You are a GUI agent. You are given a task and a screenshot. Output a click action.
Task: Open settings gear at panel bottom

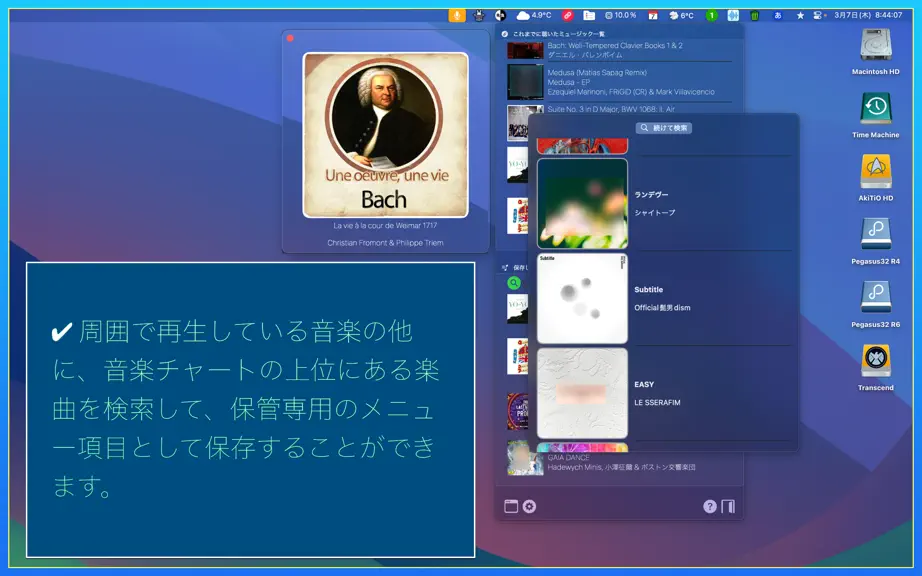(529, 507)
